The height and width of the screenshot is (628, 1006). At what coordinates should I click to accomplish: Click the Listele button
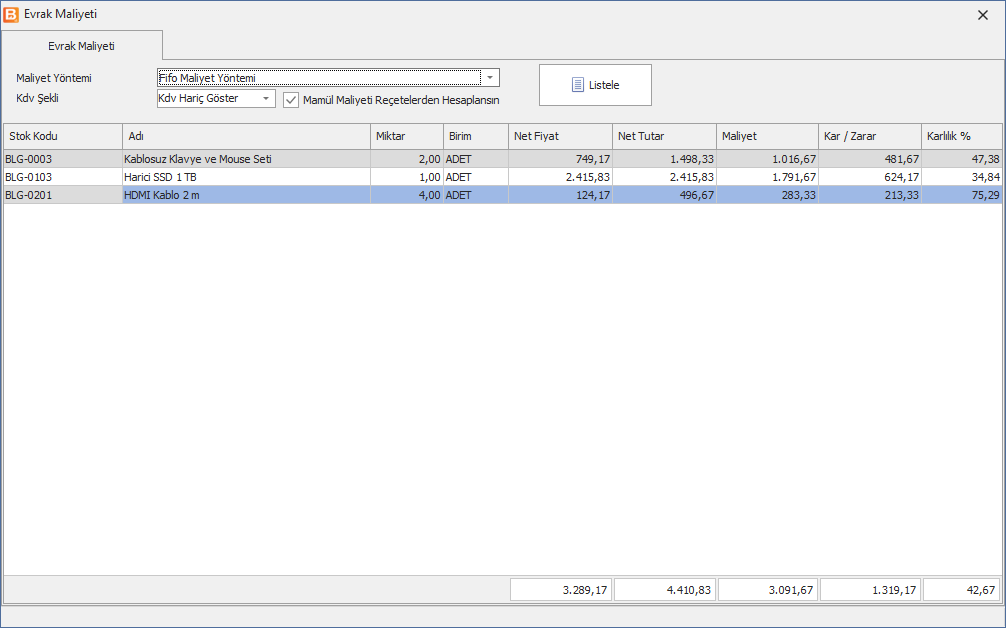(595, 85)
